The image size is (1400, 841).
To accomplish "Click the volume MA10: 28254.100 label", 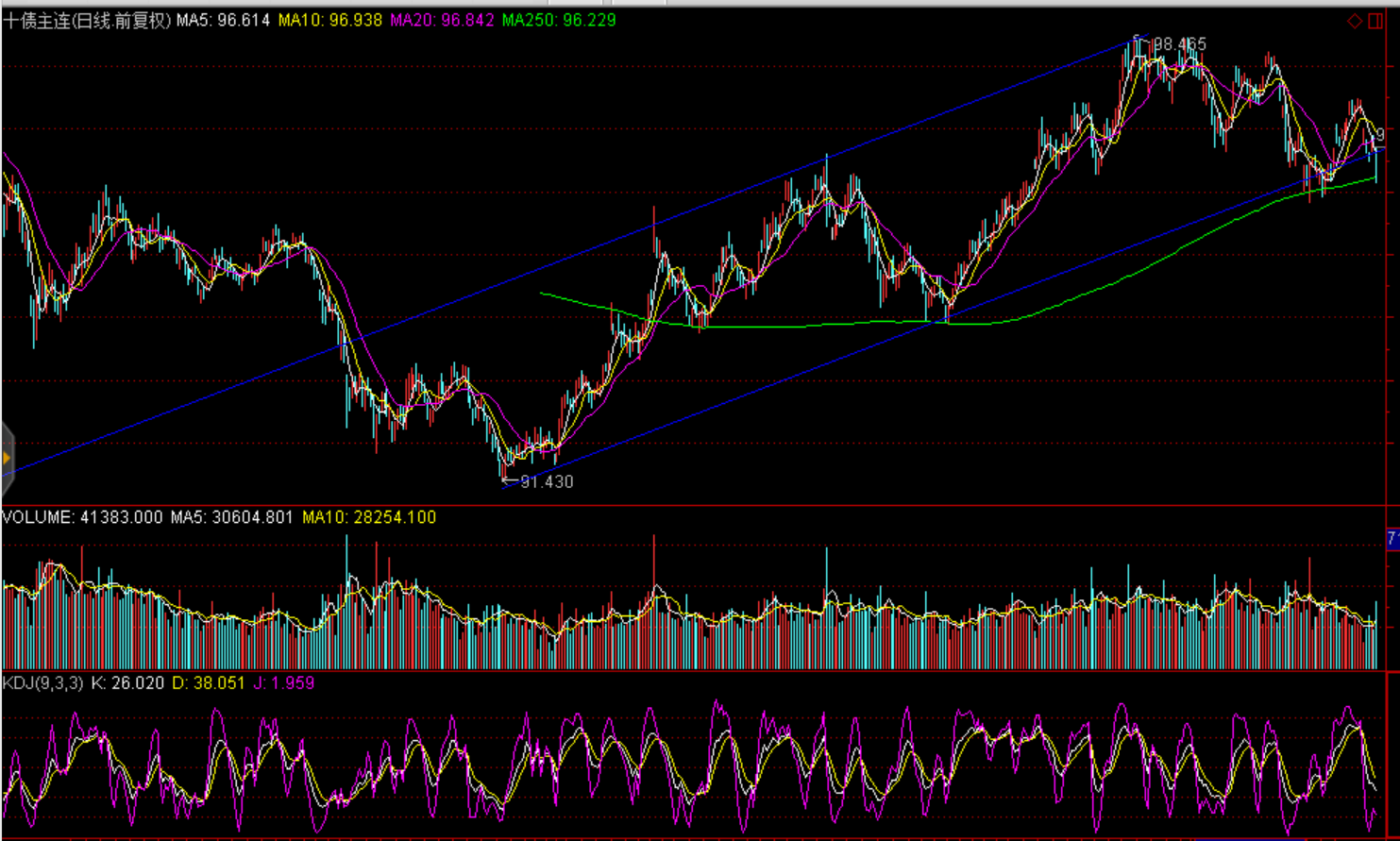I will 369,517.
